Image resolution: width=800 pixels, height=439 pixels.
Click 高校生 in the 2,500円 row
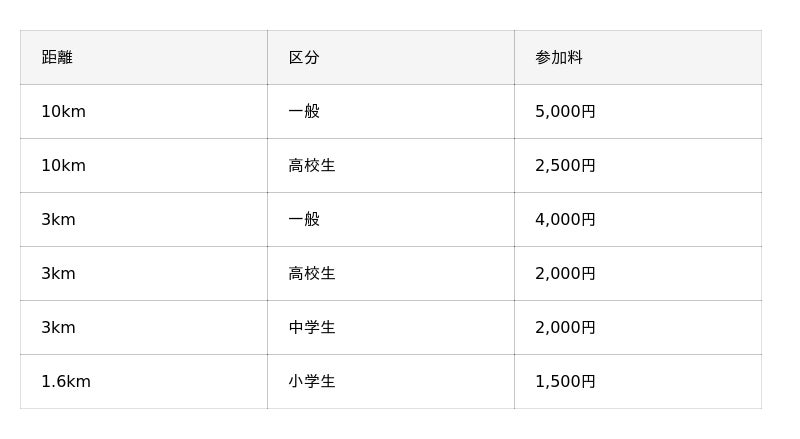[312, 166]
